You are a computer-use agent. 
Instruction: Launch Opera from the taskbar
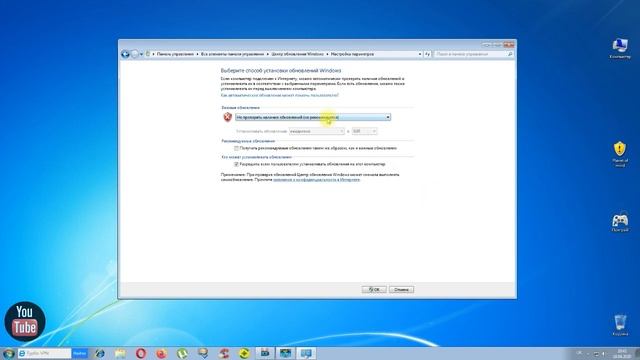coord(141,353)
